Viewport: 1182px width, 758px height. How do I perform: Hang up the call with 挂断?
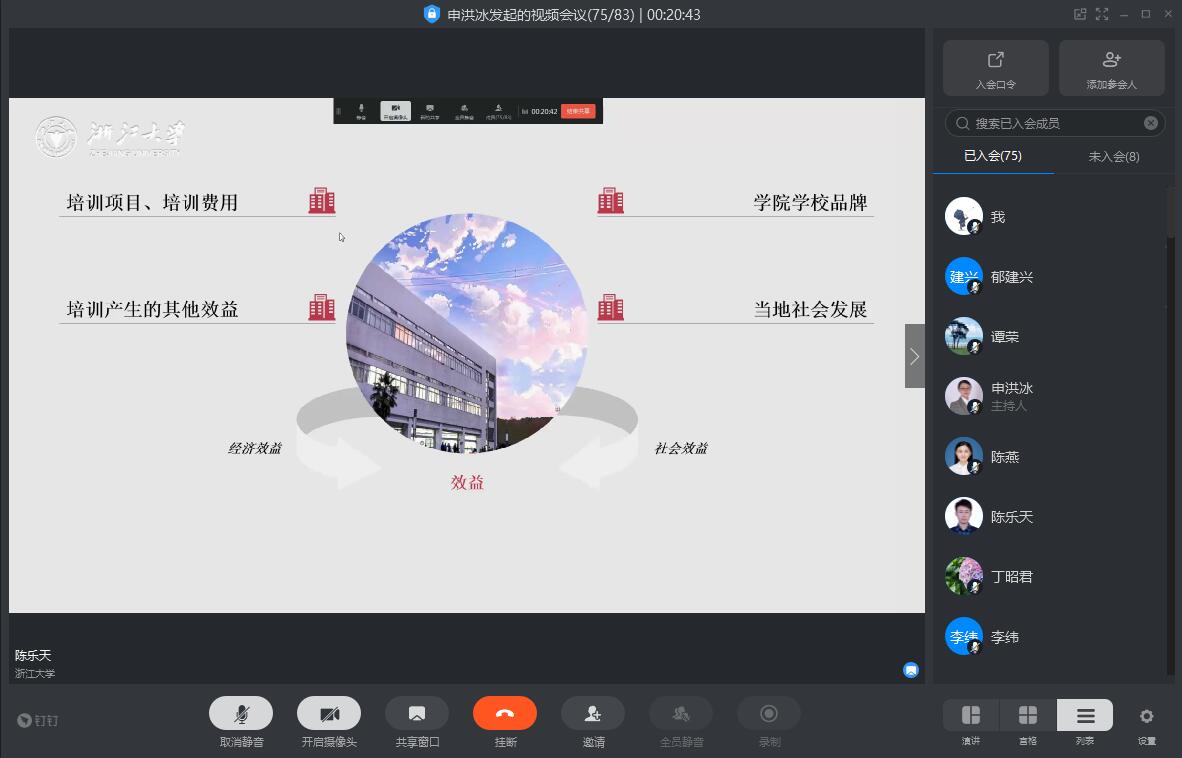coord(504,713)
